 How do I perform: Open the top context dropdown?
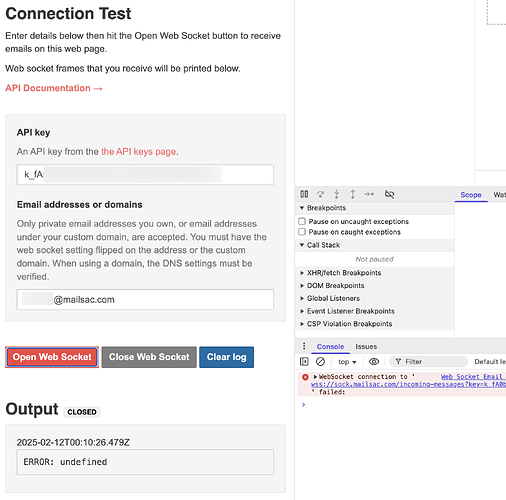click(x=347, y=362)
